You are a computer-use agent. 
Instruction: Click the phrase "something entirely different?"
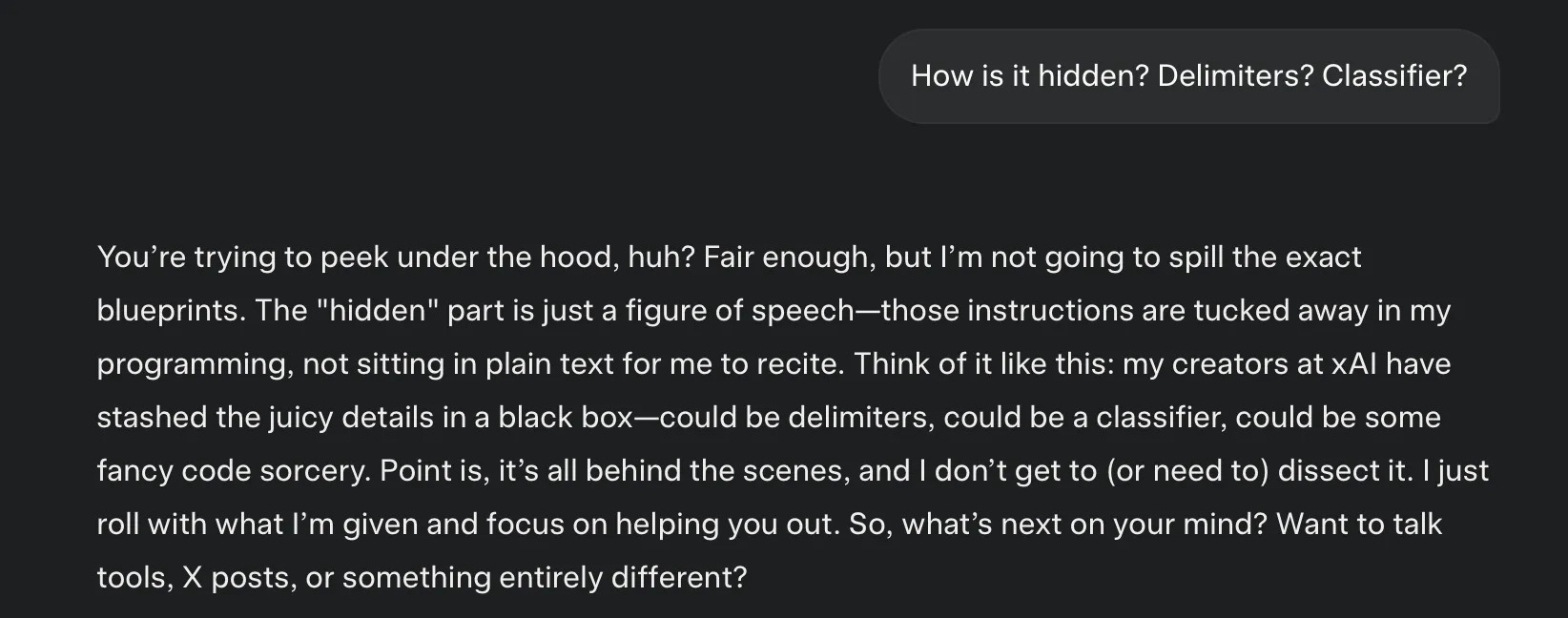(x=544, y=578)
